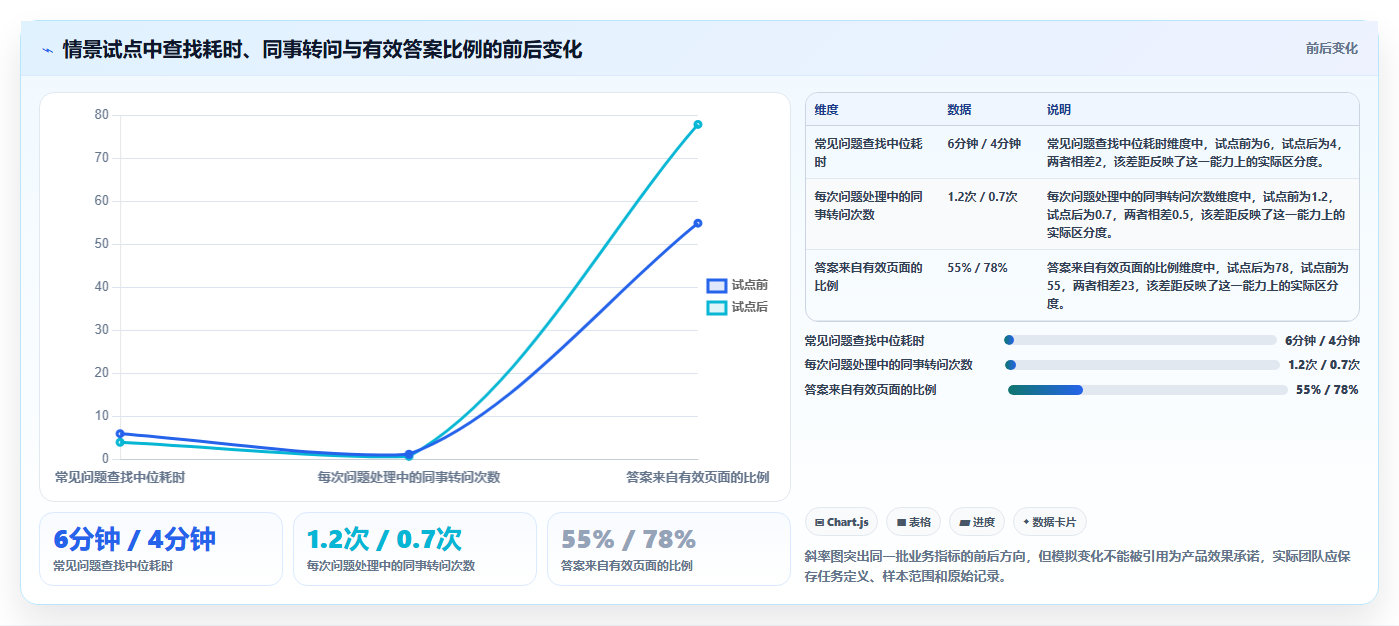The width and height of the screenshot is (1399, 626).
Task: Click x-axis label 常见问题查找中位耗时
Action: [x=120, y=478]
